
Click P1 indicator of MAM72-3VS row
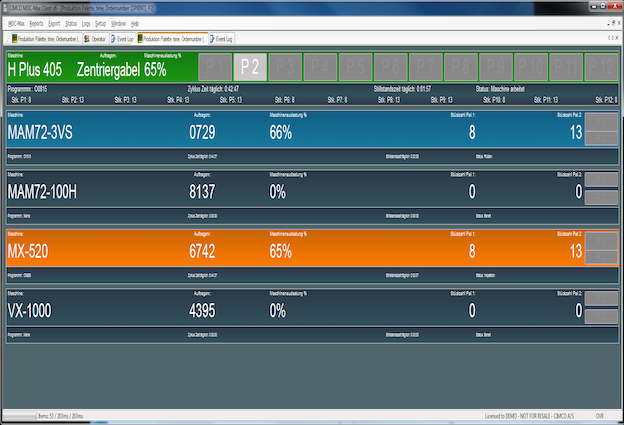pos(601,123)
